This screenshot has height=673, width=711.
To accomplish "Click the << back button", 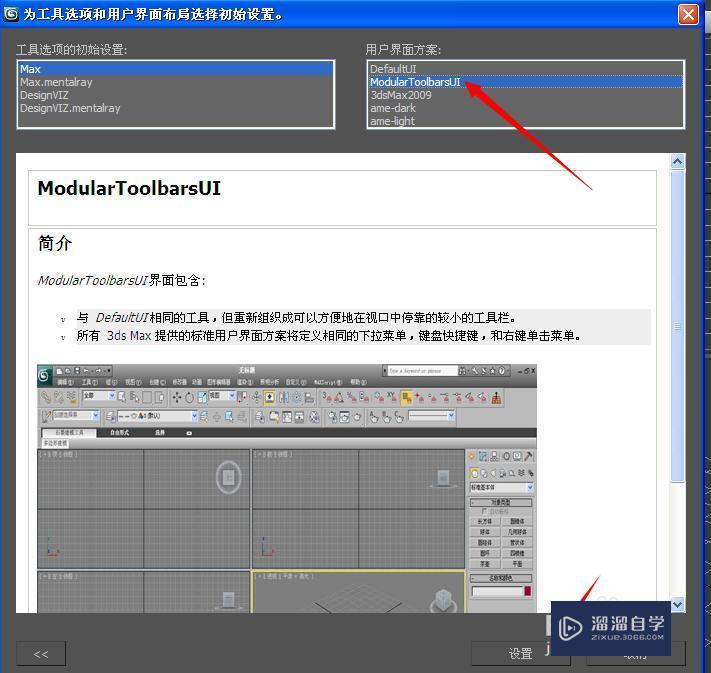I will pyautogui.click(x=41, y=653).
